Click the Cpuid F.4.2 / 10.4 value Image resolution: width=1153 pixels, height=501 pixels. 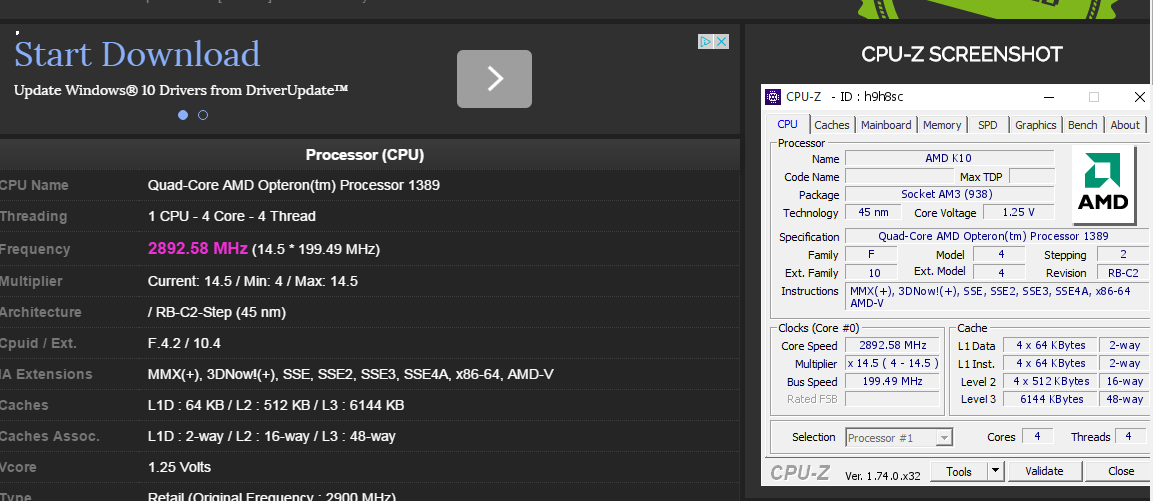185,344
